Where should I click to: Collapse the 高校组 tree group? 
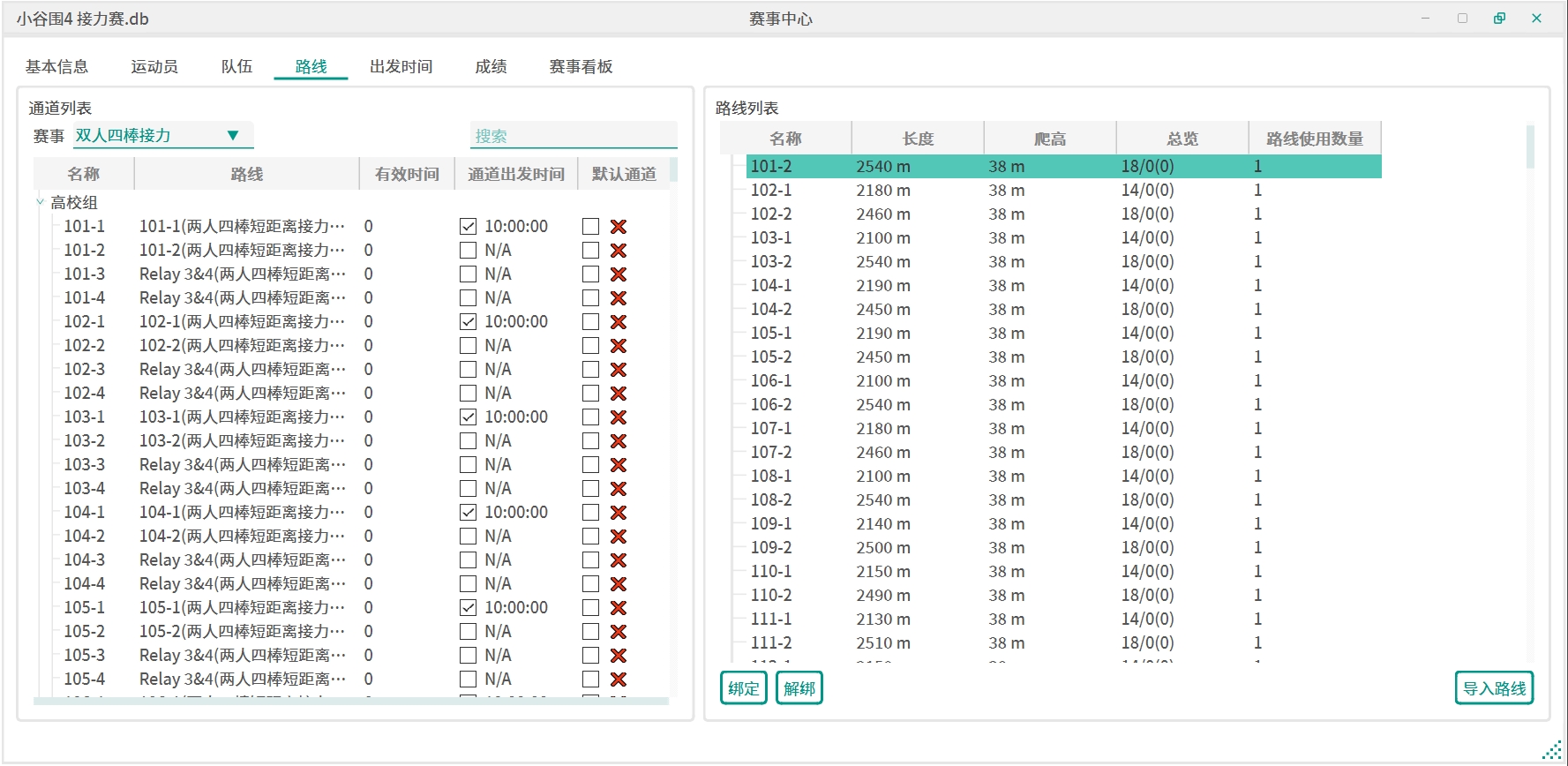tap(41, 203)
